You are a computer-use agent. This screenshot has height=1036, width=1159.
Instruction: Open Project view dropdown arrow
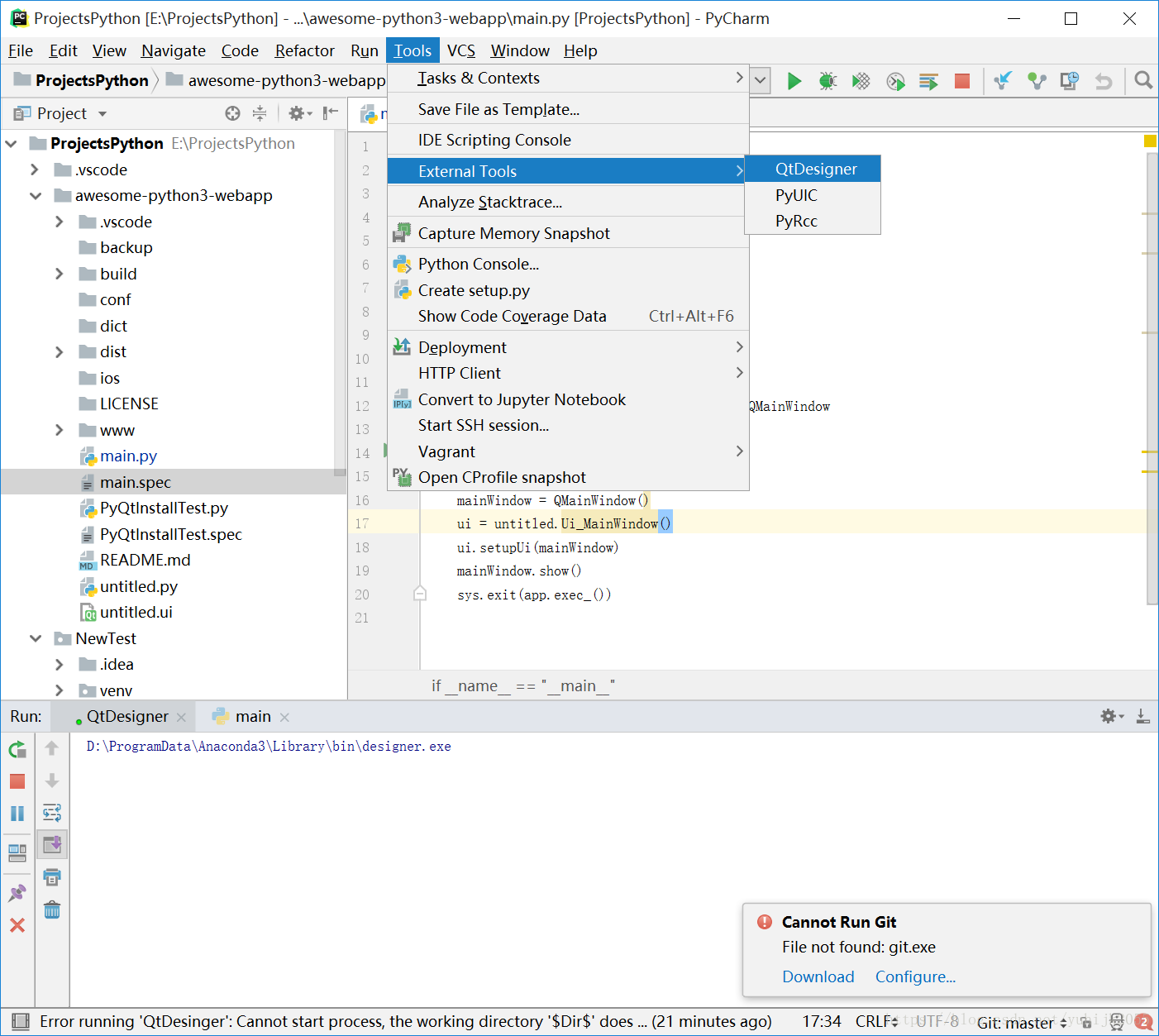(103, 114)
